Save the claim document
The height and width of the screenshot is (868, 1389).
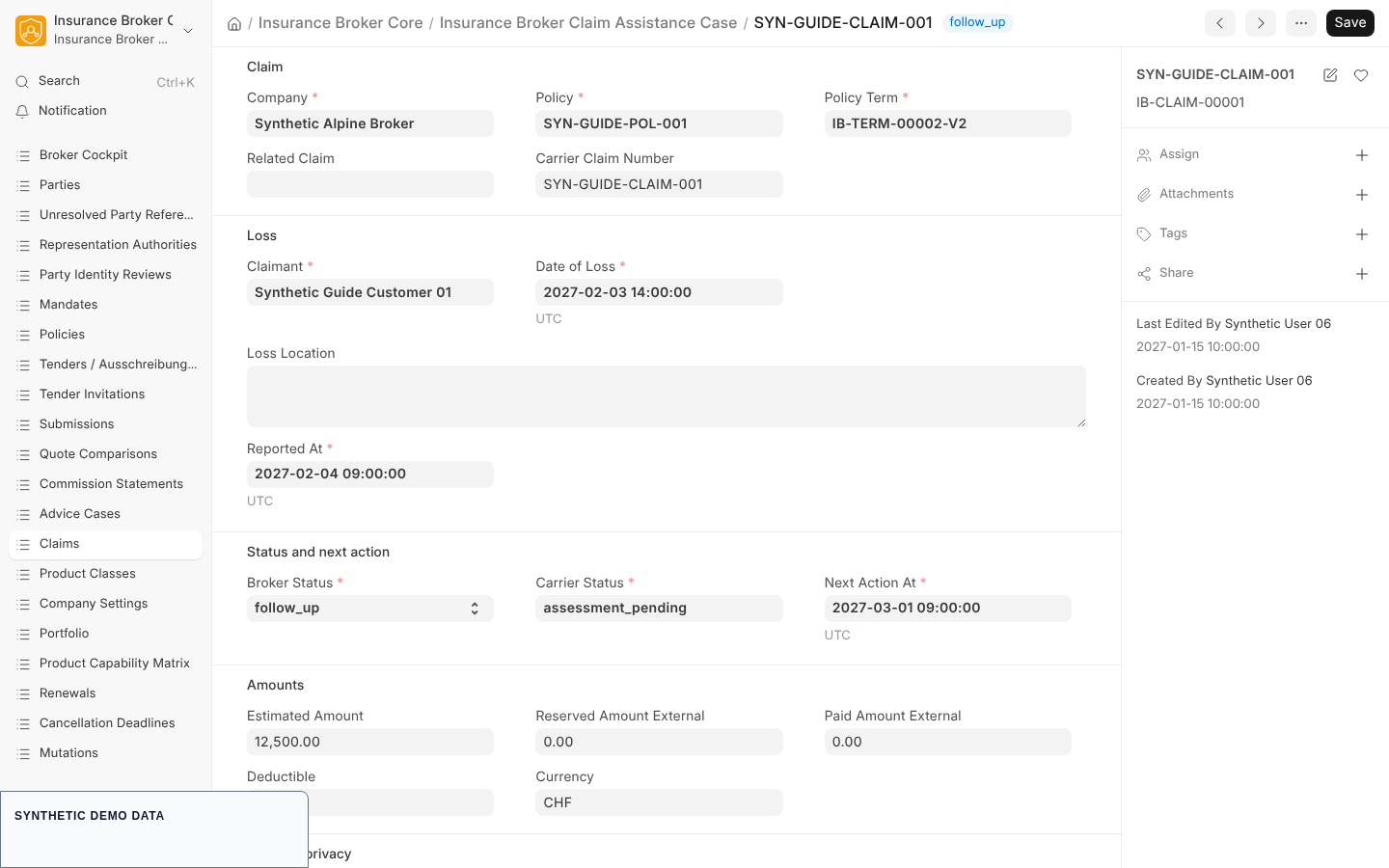pyautogui.click(x=1350, y=23)
